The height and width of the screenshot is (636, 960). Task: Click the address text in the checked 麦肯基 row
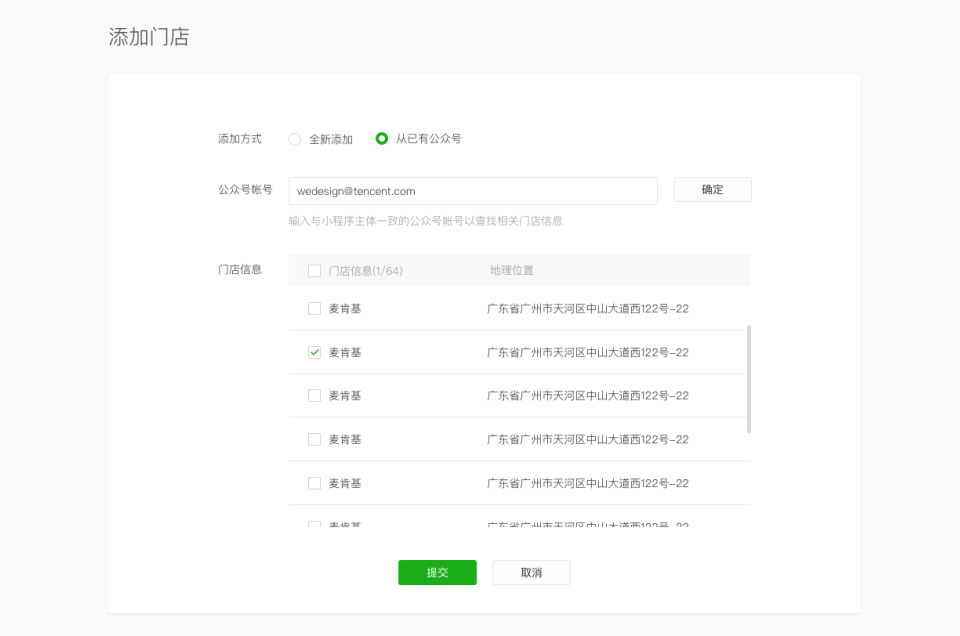(588, 353)
